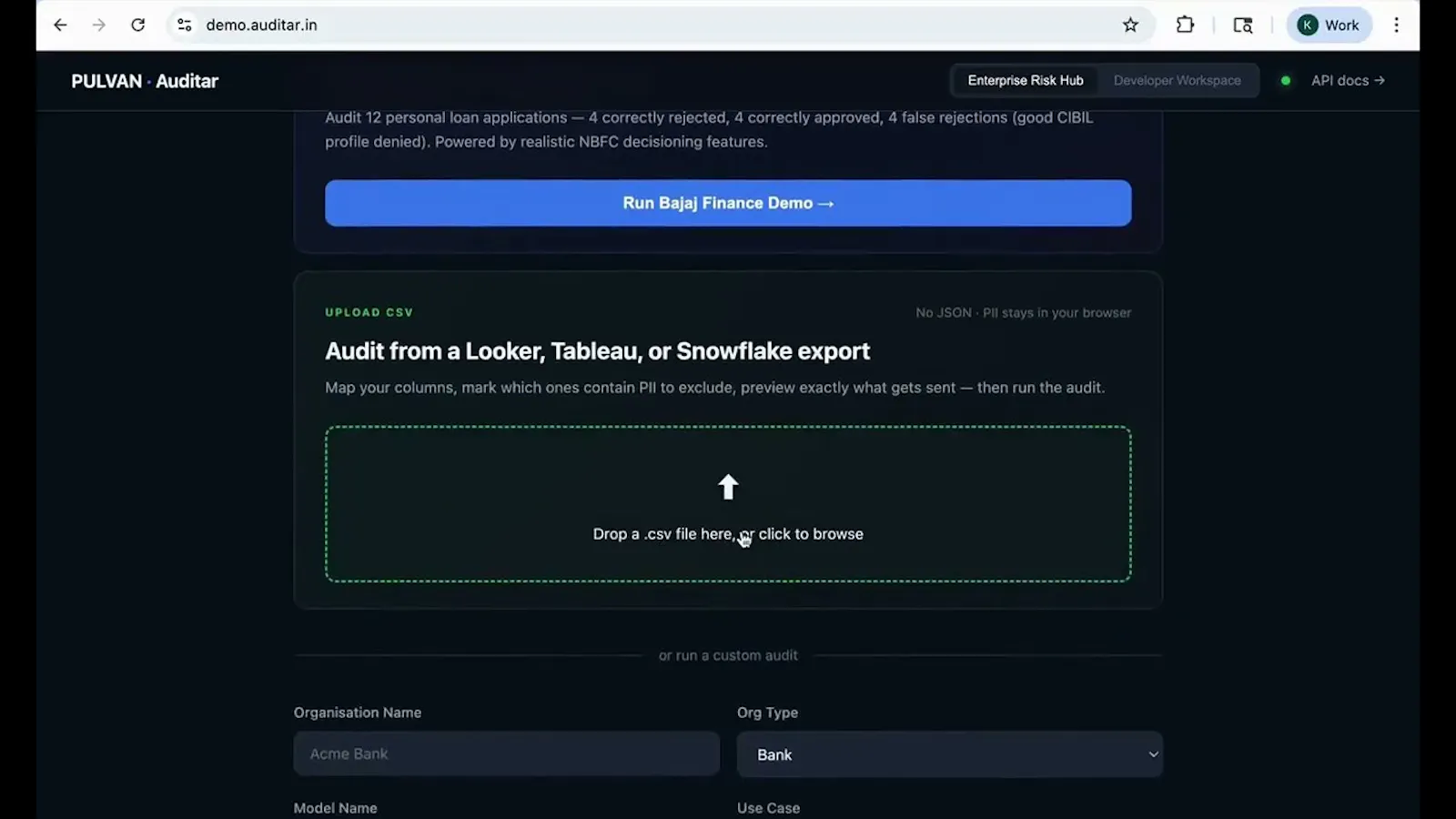
Task: Bookmark this page with the star icon
Action: coord(1130,25)
